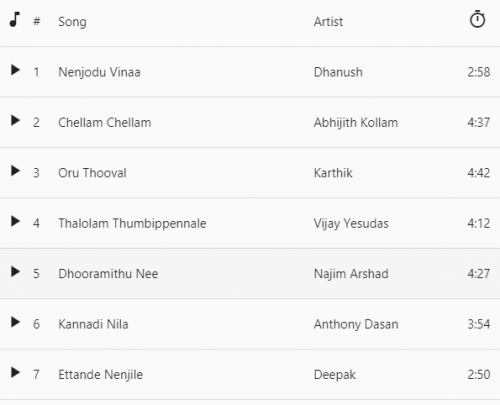Click the Karthik artist name
The image size is (500, 405).
[x=333, y=173]
